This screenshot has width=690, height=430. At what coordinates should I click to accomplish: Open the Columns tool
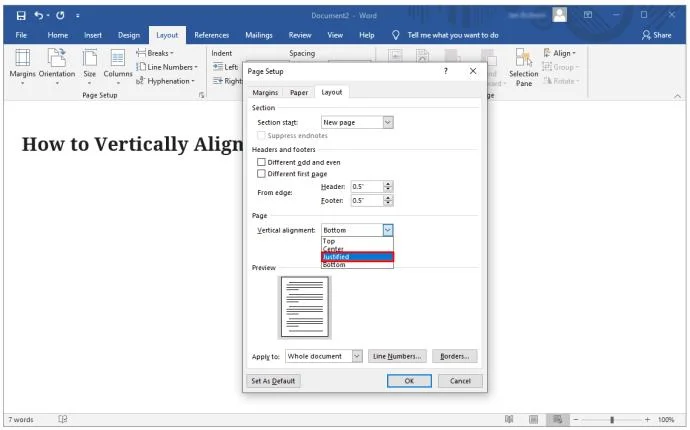click(117, 67)
